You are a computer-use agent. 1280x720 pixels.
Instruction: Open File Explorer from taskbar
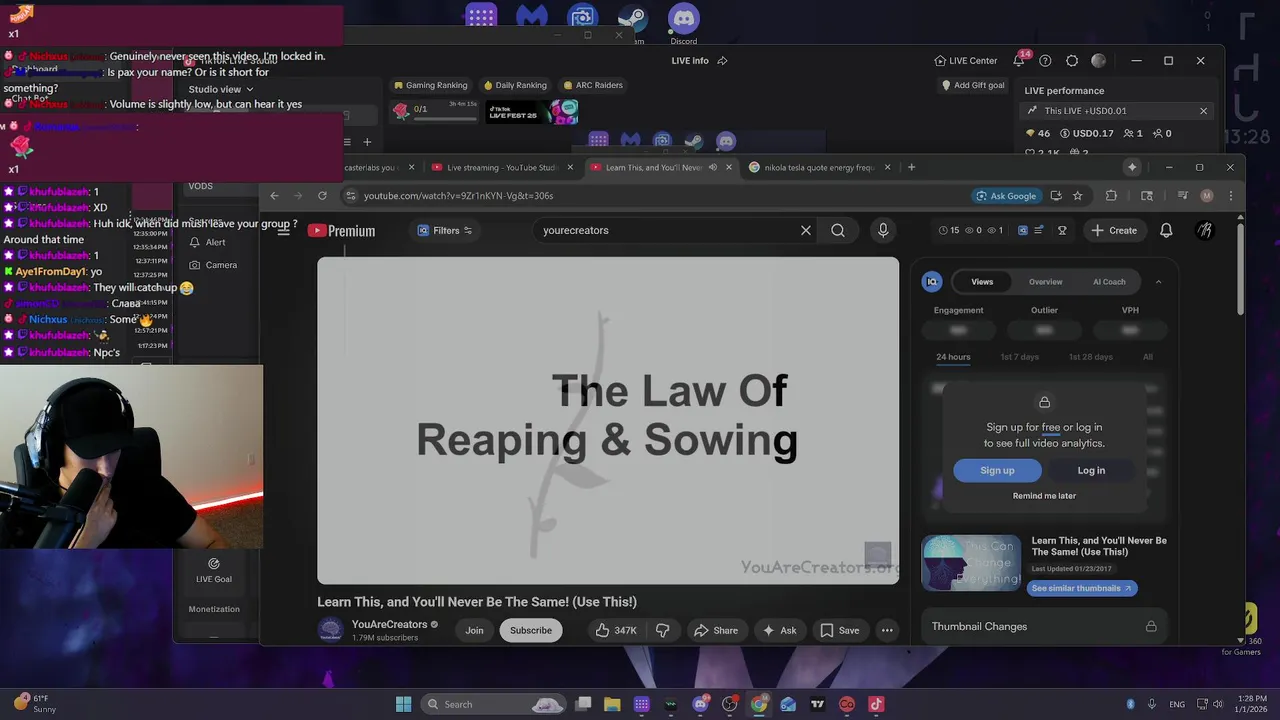612,704
